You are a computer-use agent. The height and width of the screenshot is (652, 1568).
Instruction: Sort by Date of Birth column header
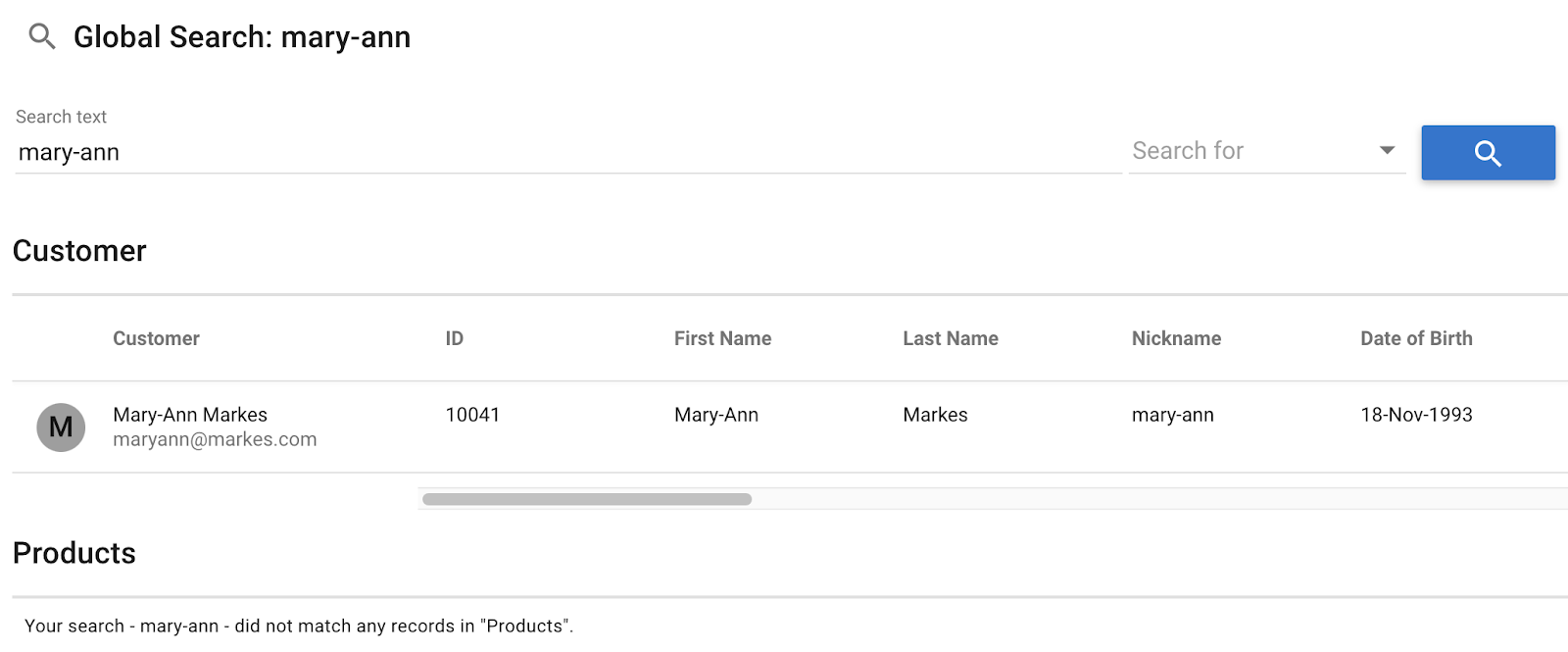[x=1416, y=338]
